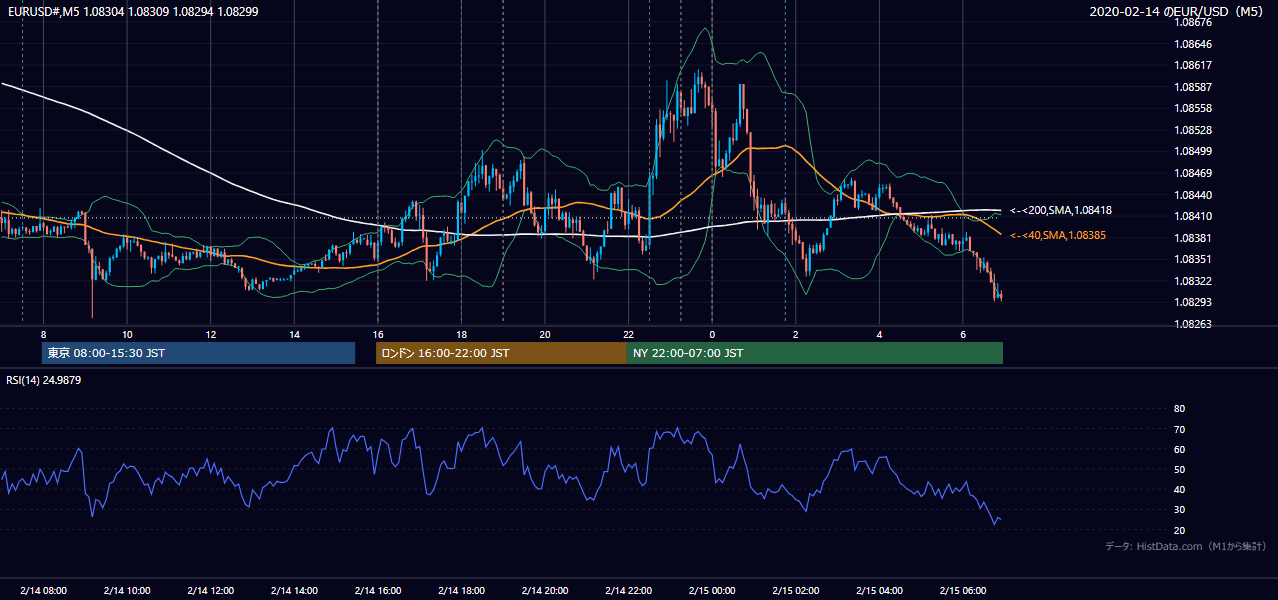1278x600 pixels.
Task: Select the NY 22:00-07:00 JST session bar
Action: pyautogui.click(x=815, y=353)
